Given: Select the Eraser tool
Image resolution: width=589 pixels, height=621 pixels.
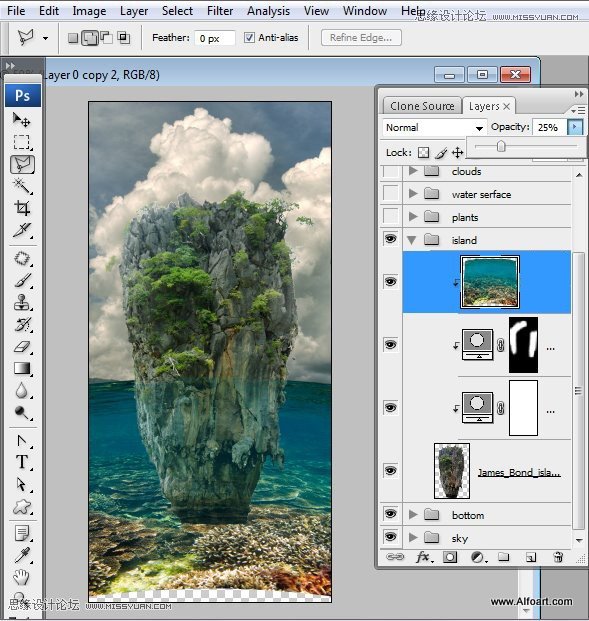Looking at the screenshot, I should (21, 347).
